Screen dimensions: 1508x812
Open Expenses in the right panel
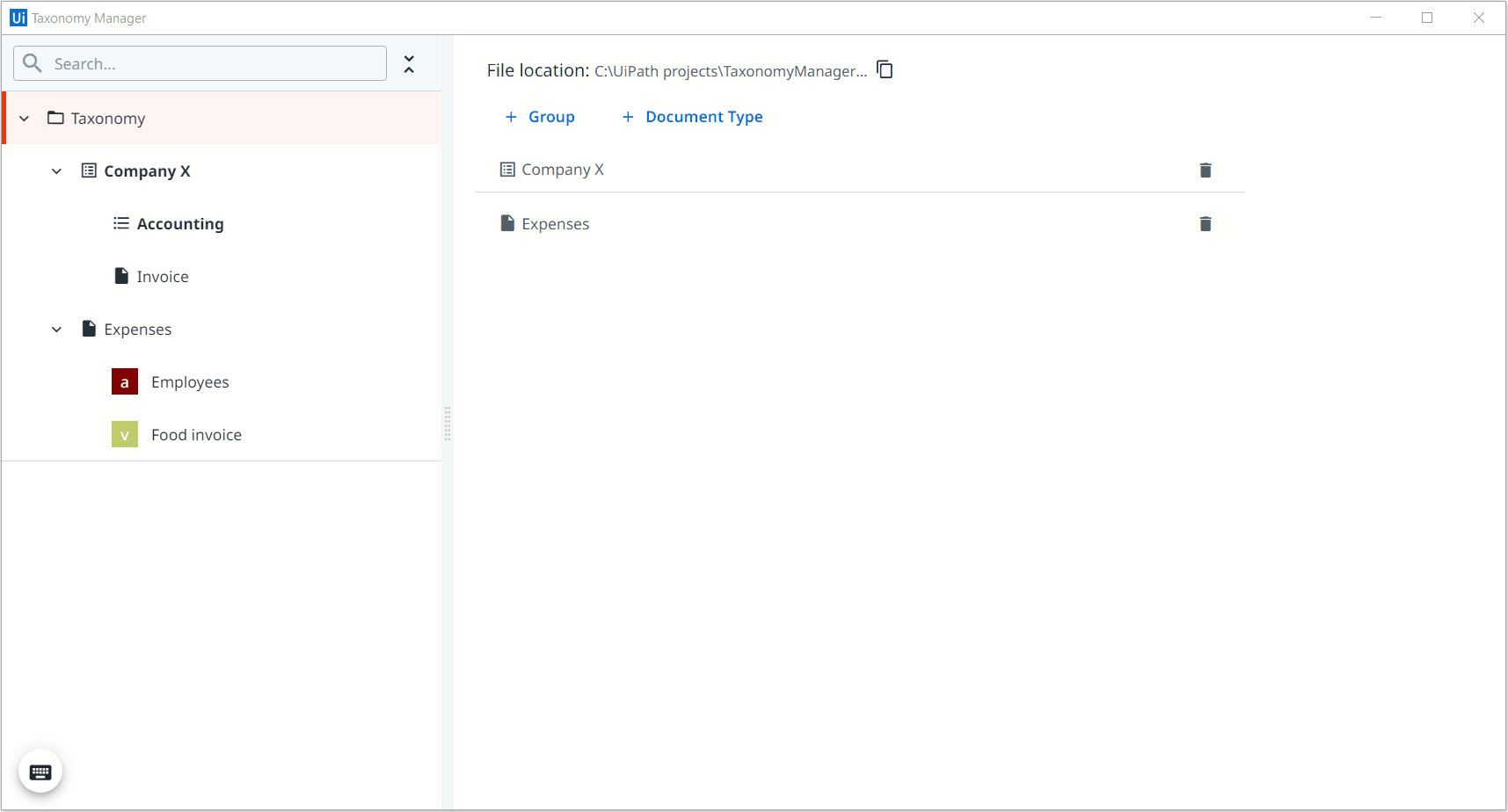coord(556,224)
